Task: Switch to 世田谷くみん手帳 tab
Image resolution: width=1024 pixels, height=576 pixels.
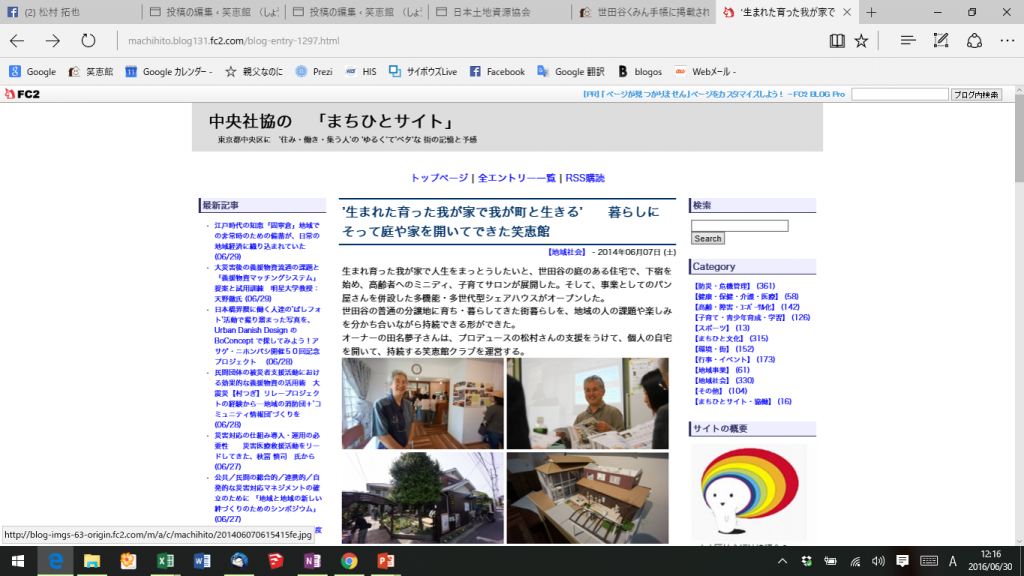Action: point(644,12)
